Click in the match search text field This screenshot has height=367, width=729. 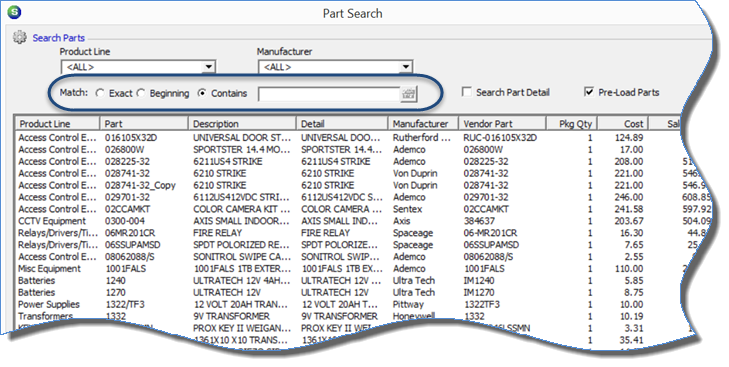(x=330, y=94)
